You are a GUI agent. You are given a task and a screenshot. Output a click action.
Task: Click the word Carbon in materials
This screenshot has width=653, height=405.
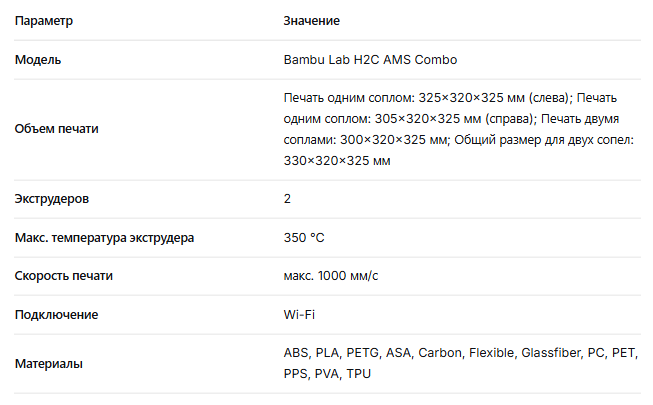click(x=441, y=353)
